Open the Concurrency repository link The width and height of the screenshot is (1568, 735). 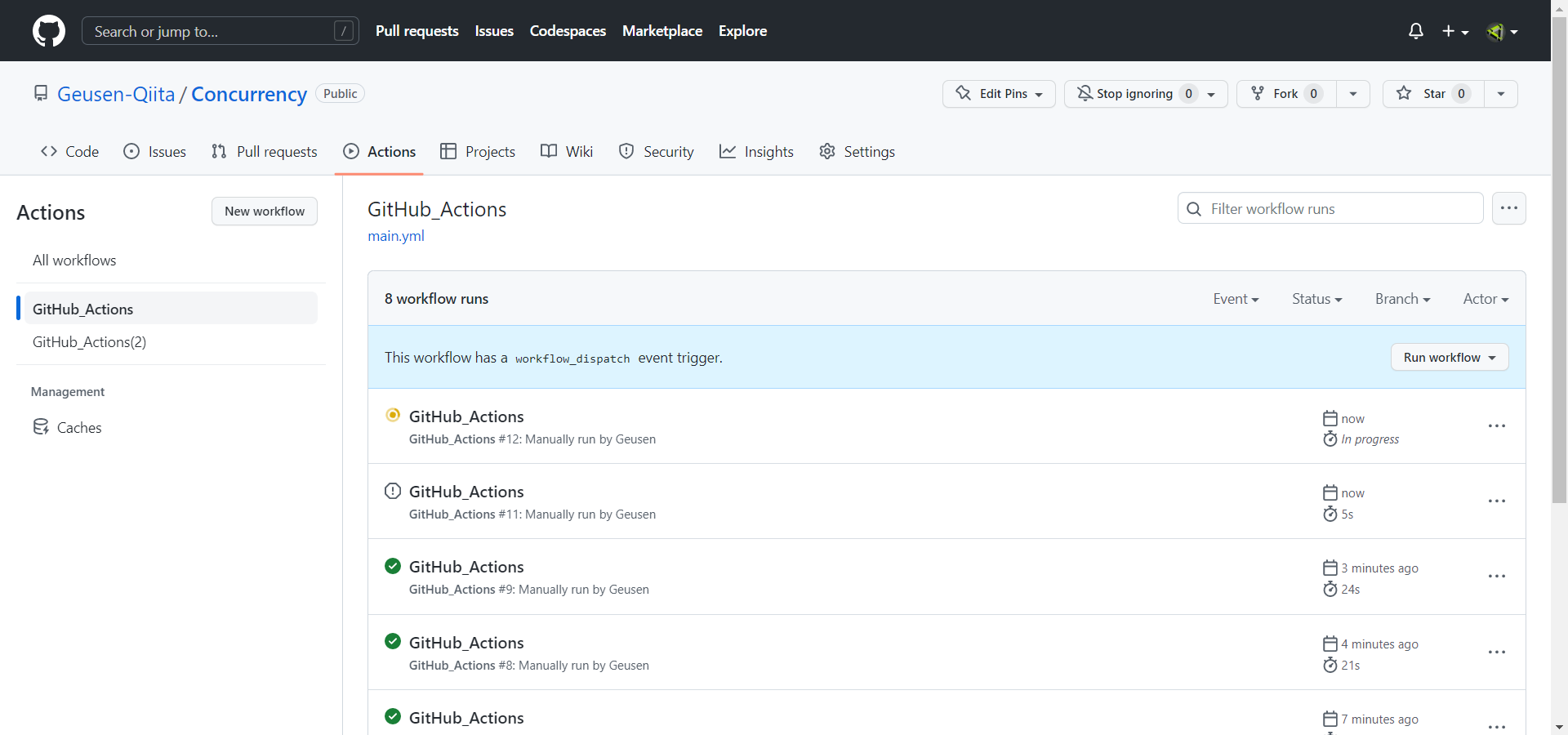249,94
